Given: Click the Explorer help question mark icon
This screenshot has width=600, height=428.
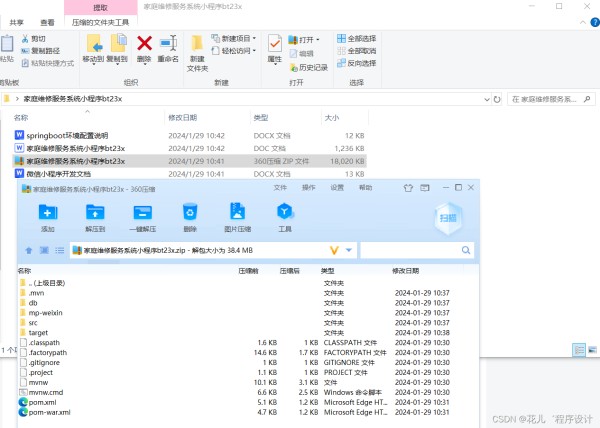Looking at the screenshot, I should 595,23.
